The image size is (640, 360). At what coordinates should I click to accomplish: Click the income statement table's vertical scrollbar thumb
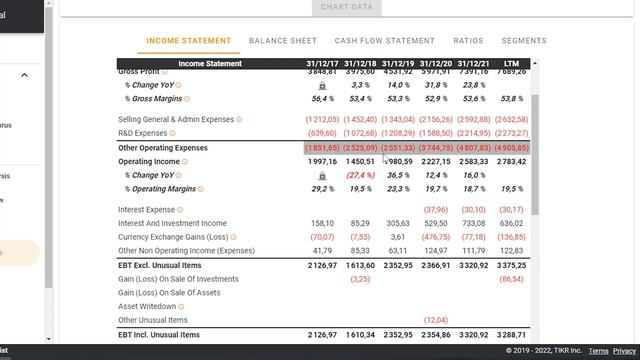pyautogui.click(x=535, y=154)
